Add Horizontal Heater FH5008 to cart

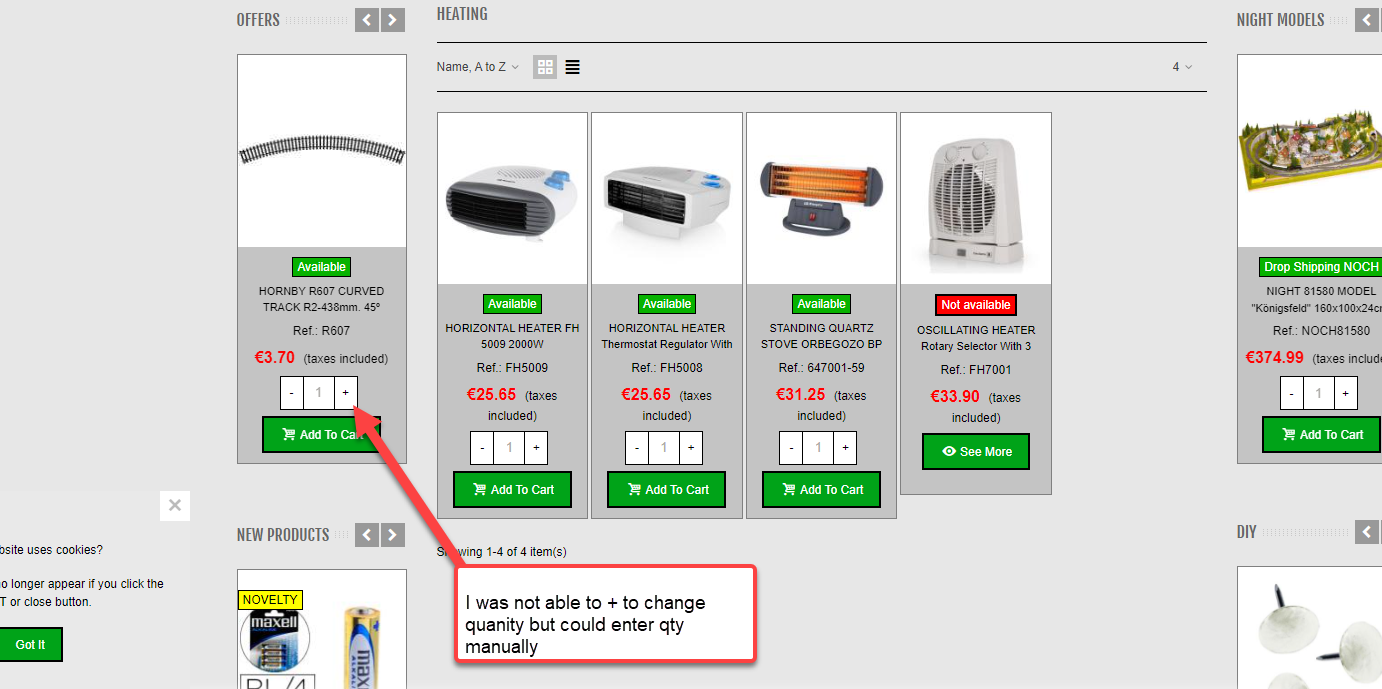click(x=667, y=489)
